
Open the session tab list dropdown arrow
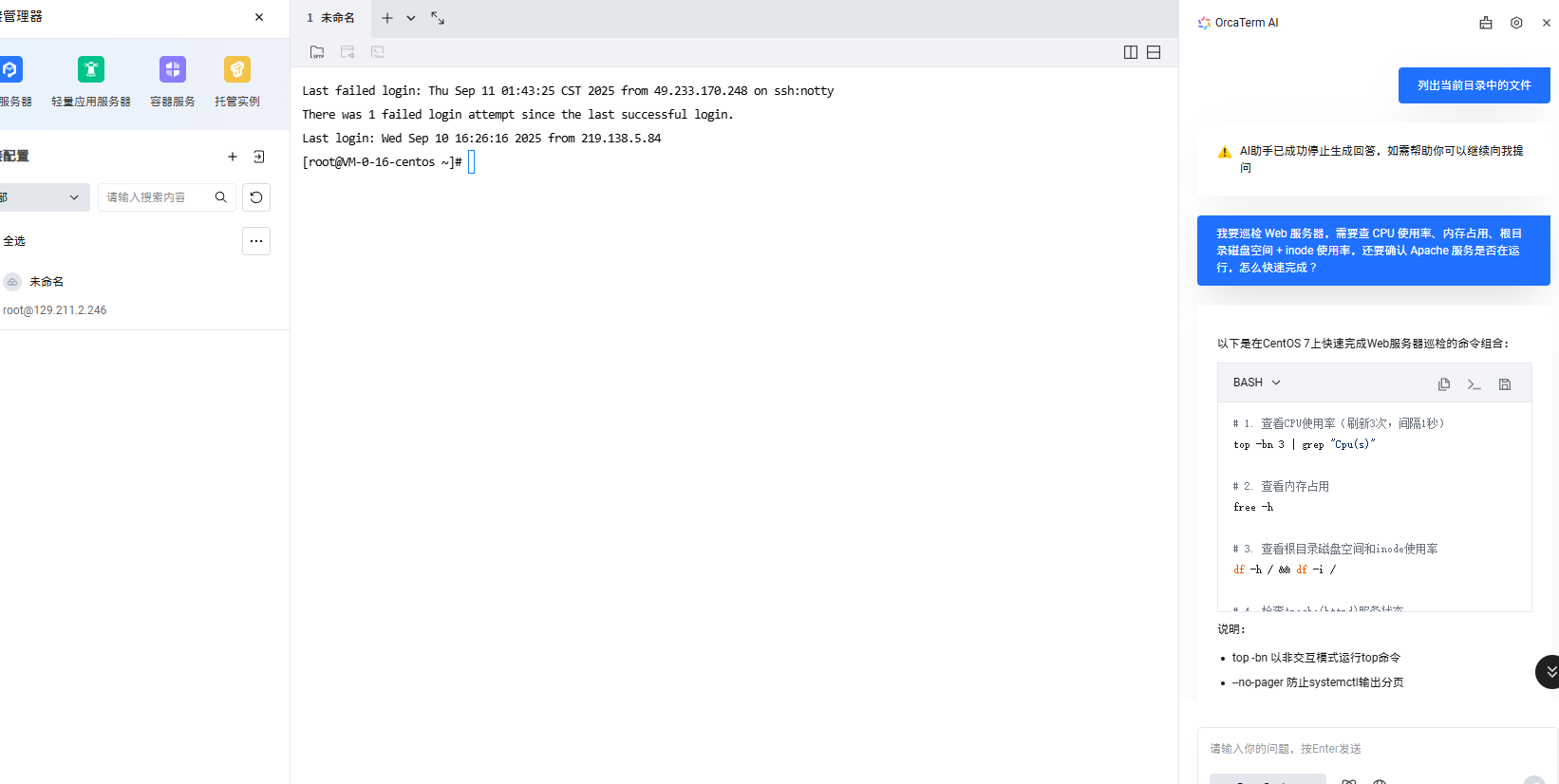(411, 18)
